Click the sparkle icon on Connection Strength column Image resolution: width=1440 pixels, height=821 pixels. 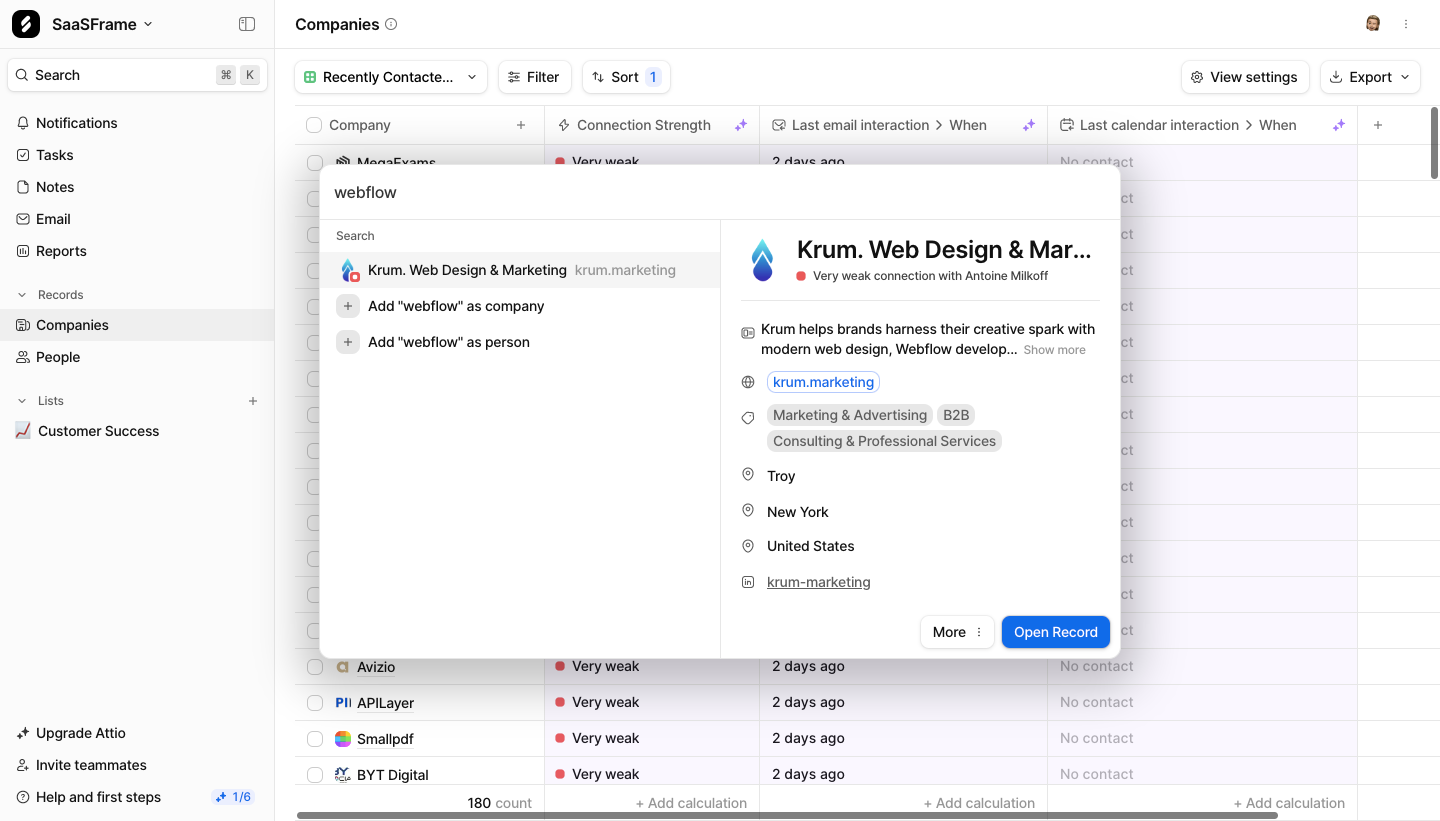point(741,125)
